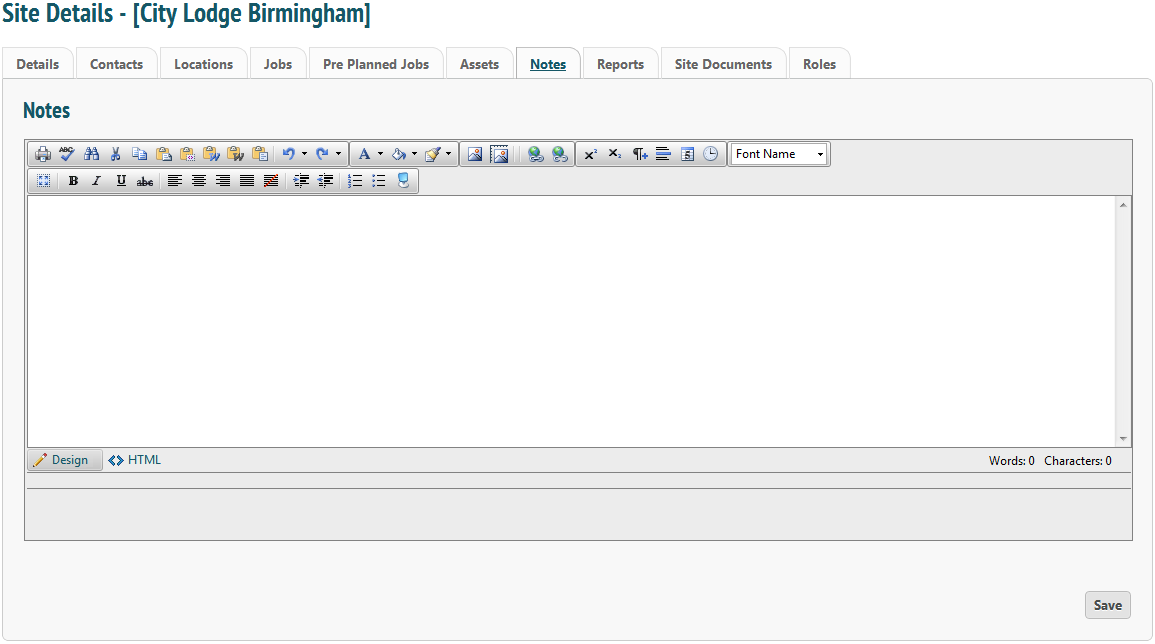Open the Redo history dropdown arrow

[338, 154]
